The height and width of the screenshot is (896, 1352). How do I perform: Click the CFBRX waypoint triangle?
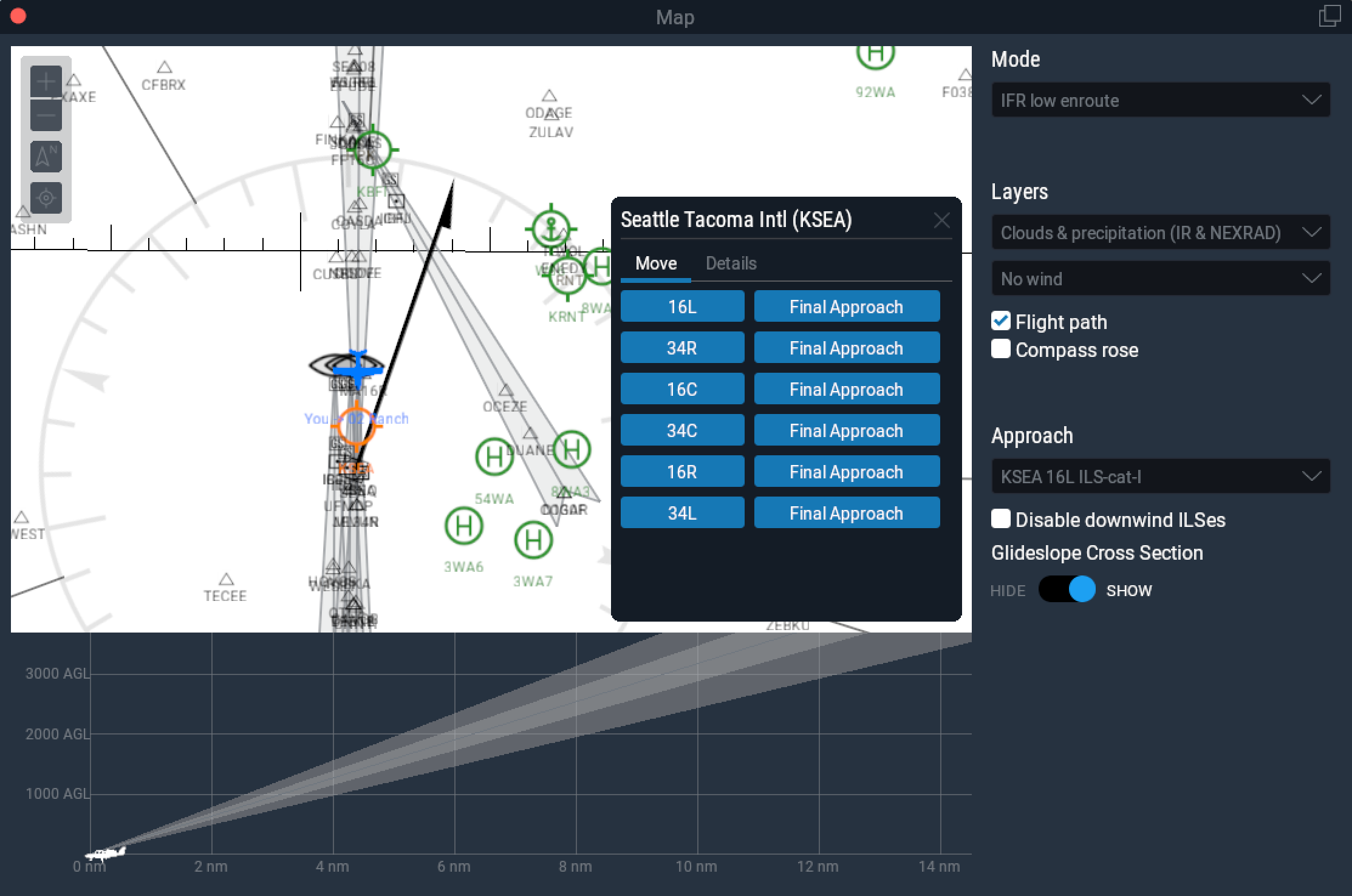tap(164, 67)
